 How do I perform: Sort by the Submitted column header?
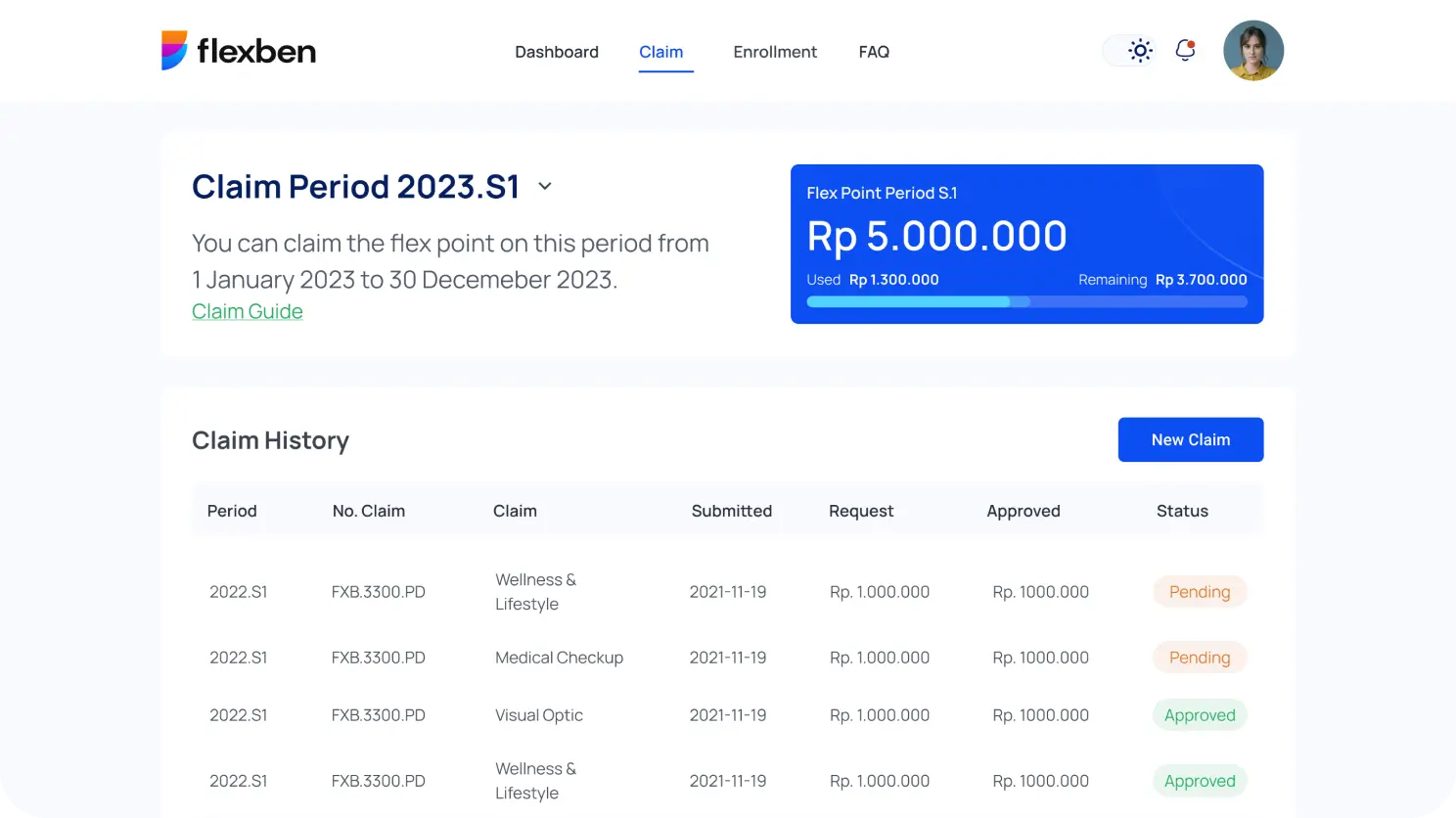click(x=731, y=511)
